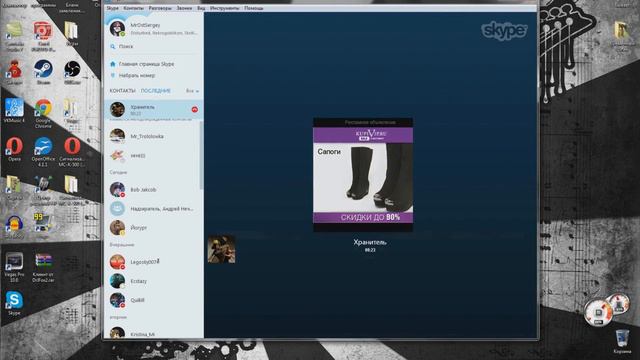Open the Вид menu
Screen dimensions: 640x360
coord(201,8)
